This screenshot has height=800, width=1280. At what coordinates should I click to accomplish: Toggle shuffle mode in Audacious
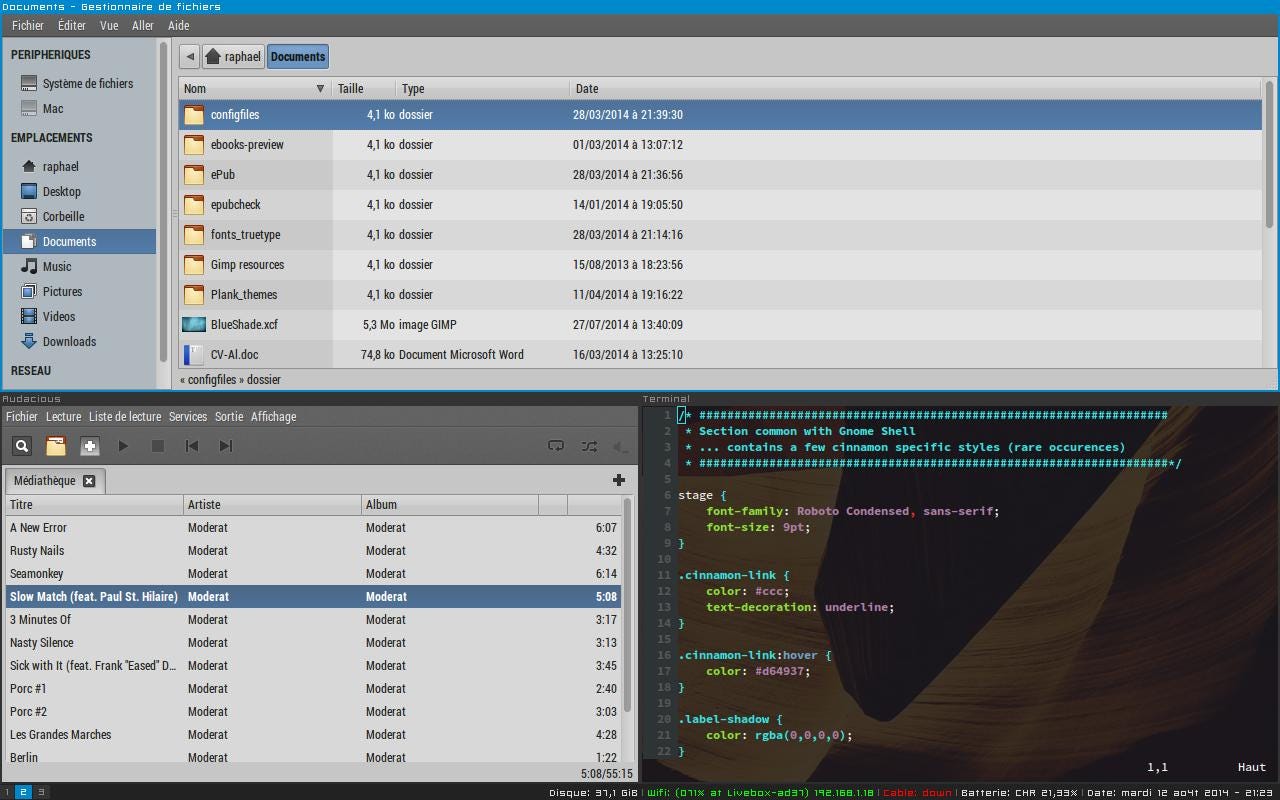coord(590,446)
